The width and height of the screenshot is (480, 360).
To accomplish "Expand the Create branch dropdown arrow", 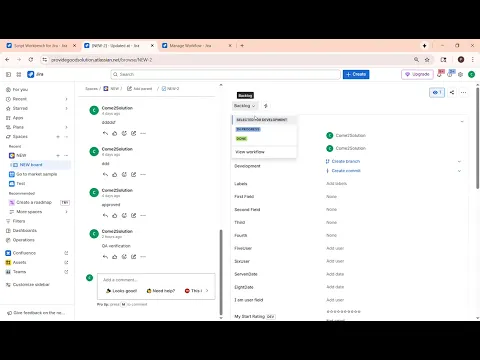I will tap(459, 161).
